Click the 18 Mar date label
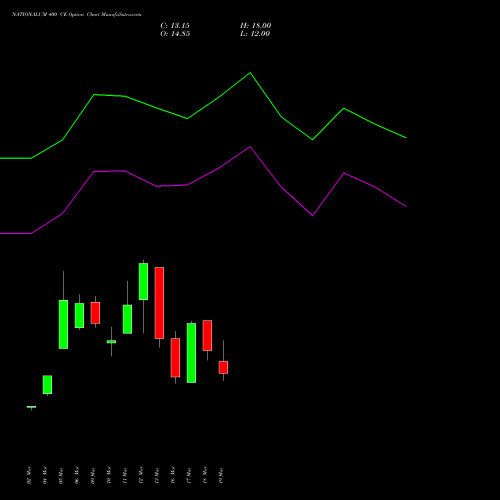This screenshot has height=500, width=500. pos(205,475)
